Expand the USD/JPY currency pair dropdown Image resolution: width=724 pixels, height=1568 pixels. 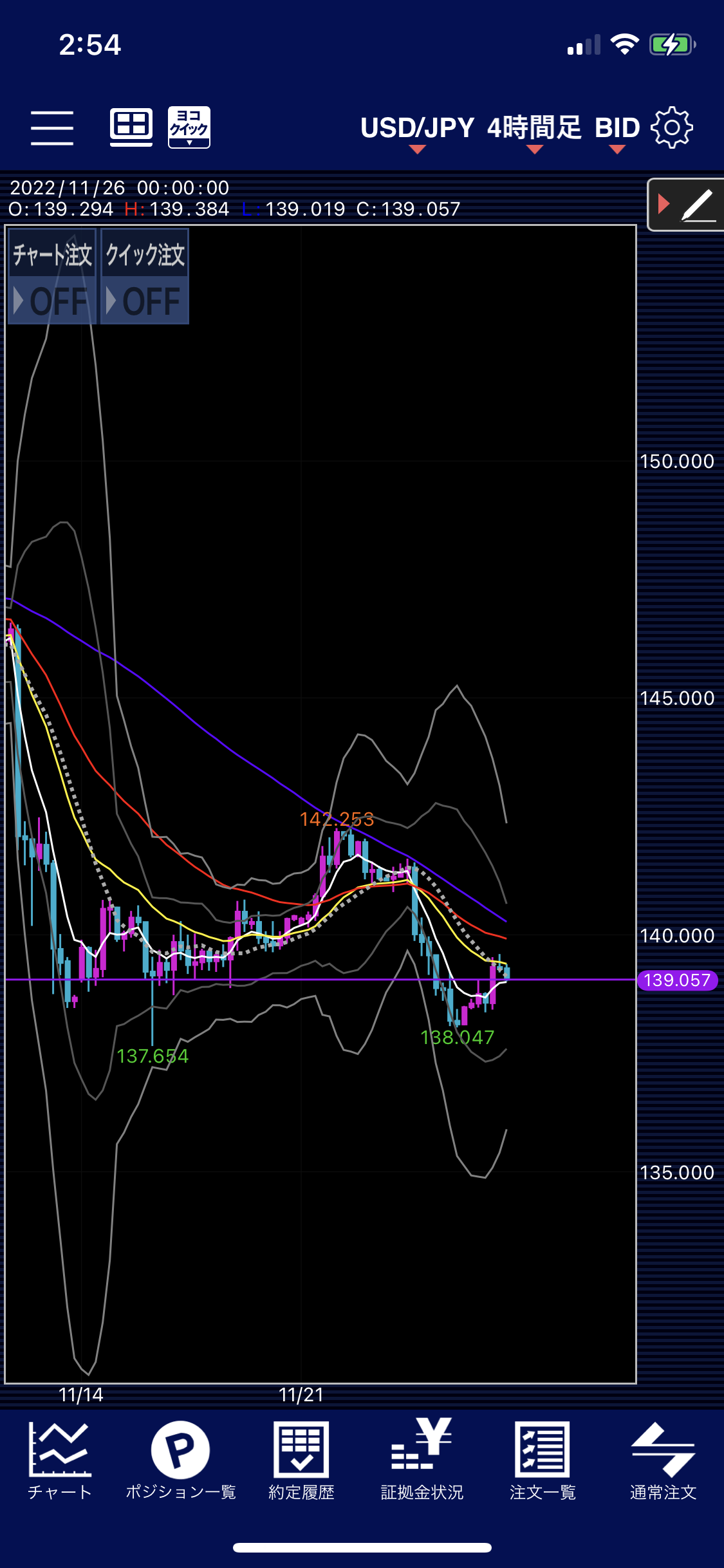coord(417,133)
